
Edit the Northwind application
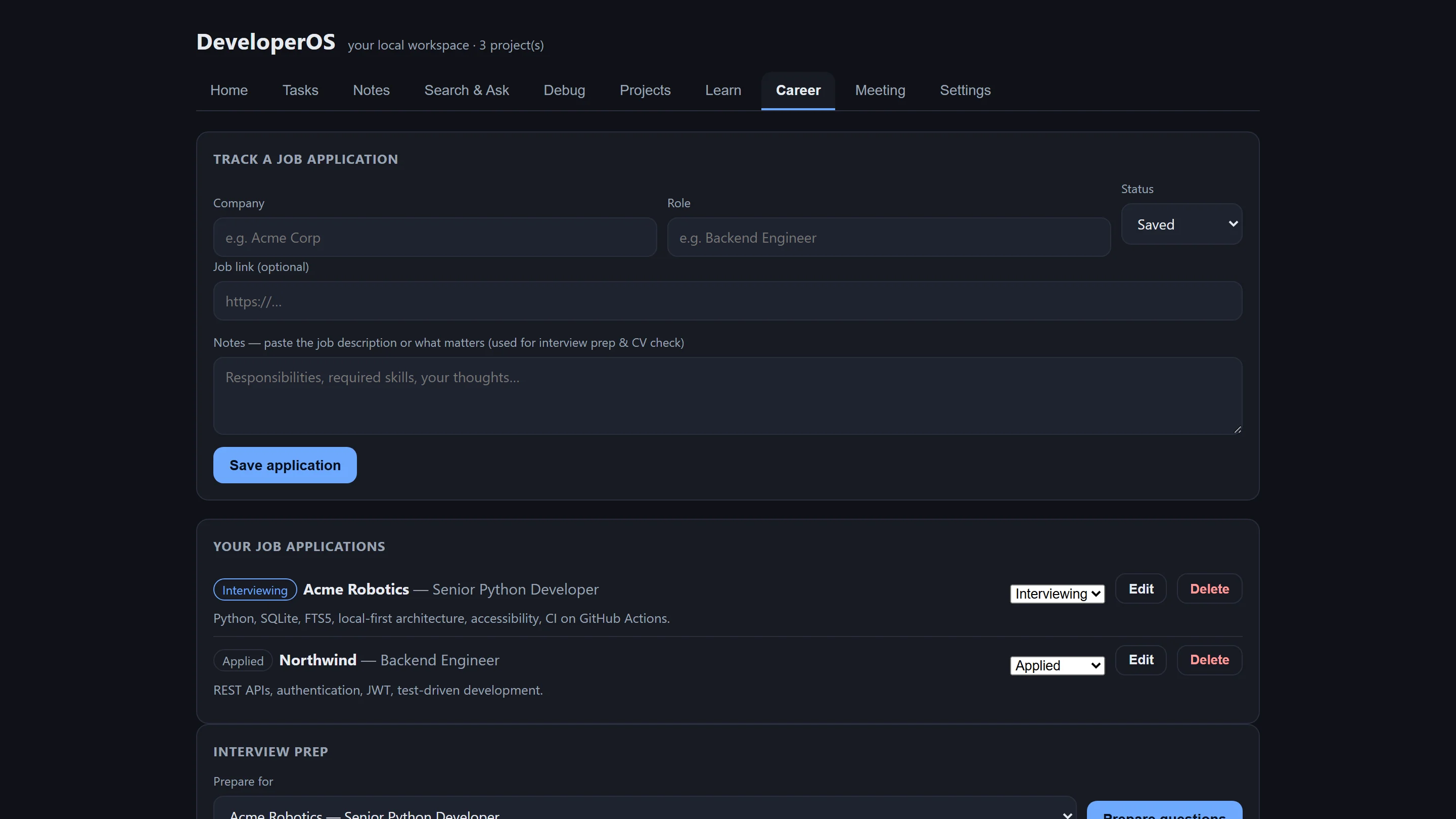click(x=1141, y=660)
